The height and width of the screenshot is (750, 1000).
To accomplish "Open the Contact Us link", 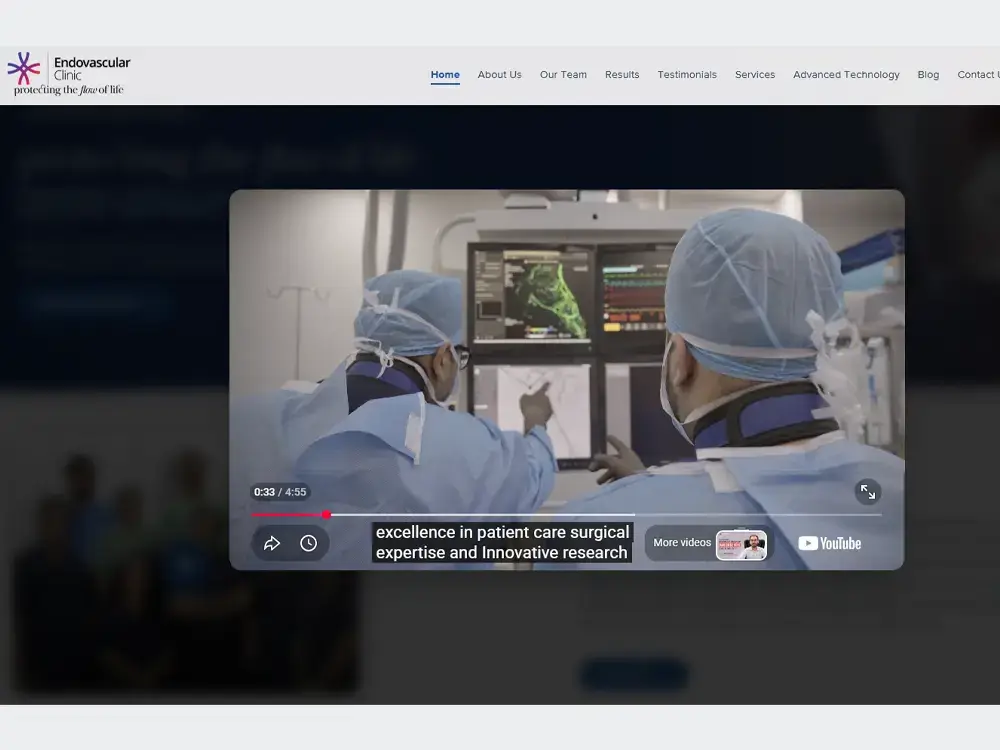I will point(978,75).
